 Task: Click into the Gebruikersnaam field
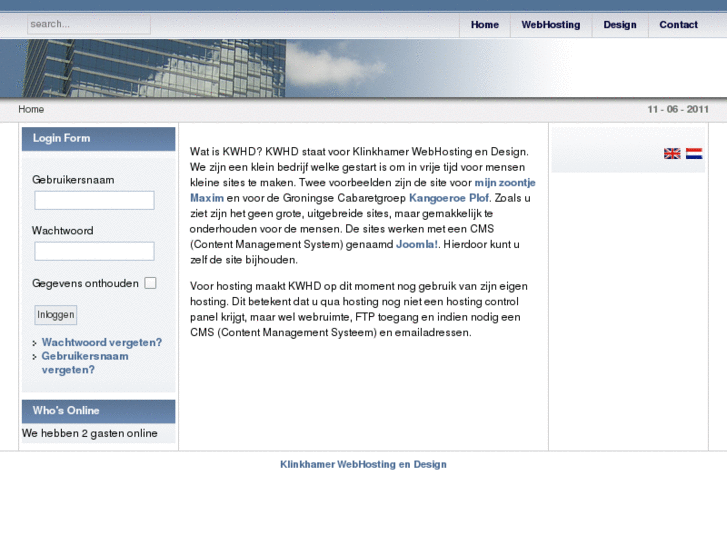click(x=94, y=200)
